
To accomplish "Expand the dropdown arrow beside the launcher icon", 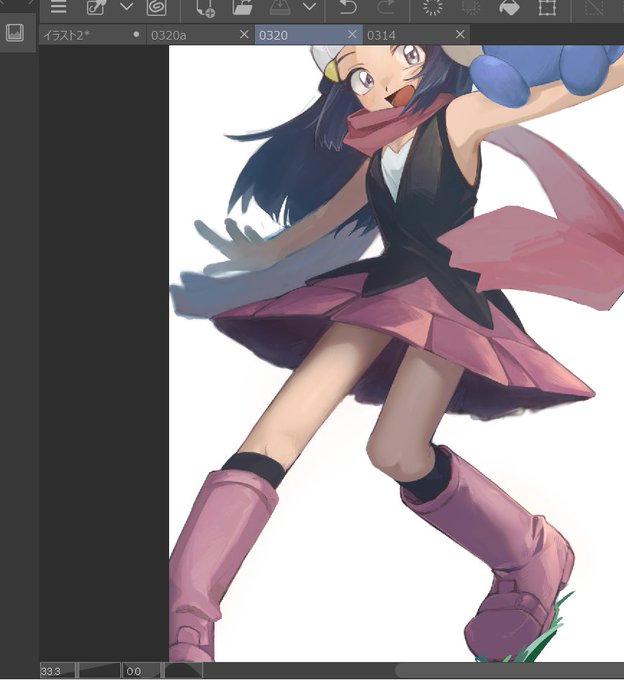I will tap(126, 7).
